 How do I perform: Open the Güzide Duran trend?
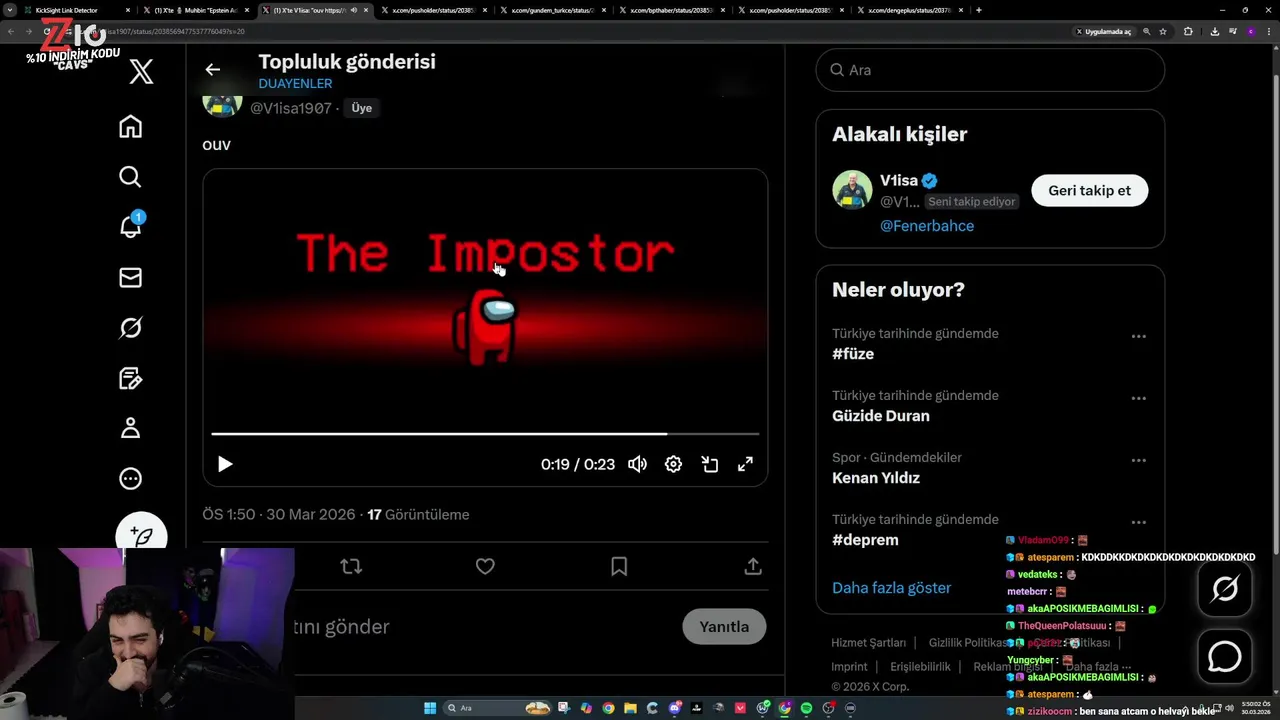tap(881, 416)
